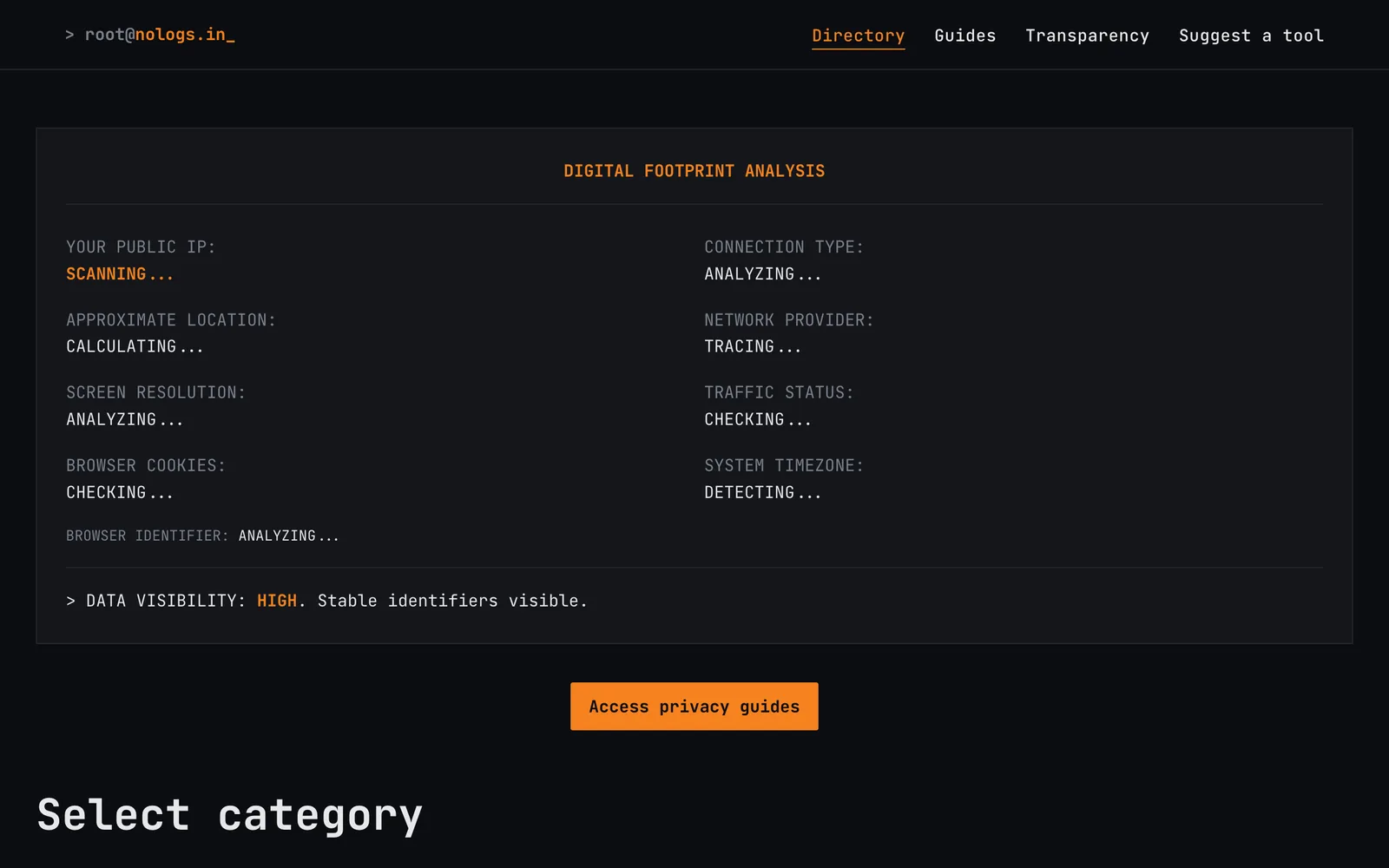Image resolution: width=1389 pixels, height=868 pixels.
Task: Click the Access privacy guides button
Action: pos(694,706)
